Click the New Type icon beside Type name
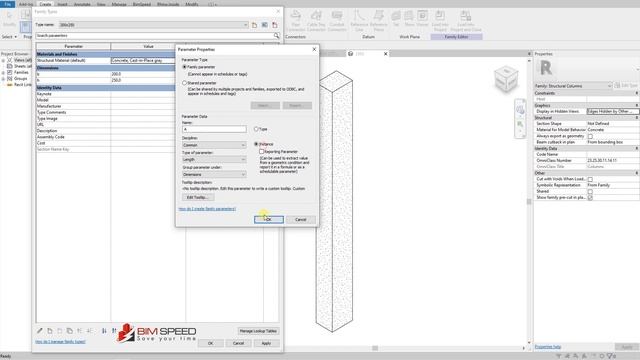Viewport: 640px width, 360px height. click(254, 25)
